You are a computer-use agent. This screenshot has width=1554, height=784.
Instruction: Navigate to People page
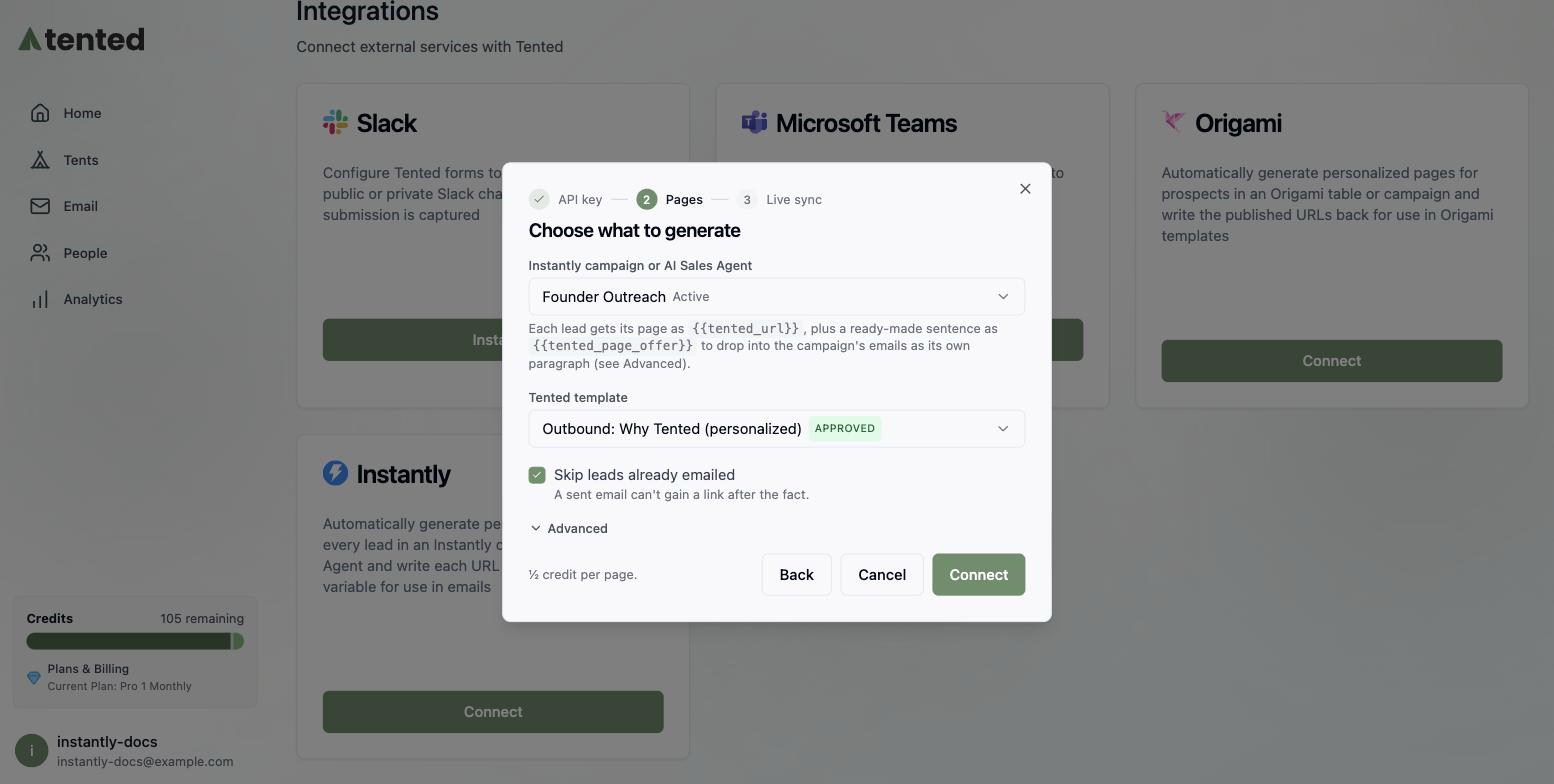point(85,253)
